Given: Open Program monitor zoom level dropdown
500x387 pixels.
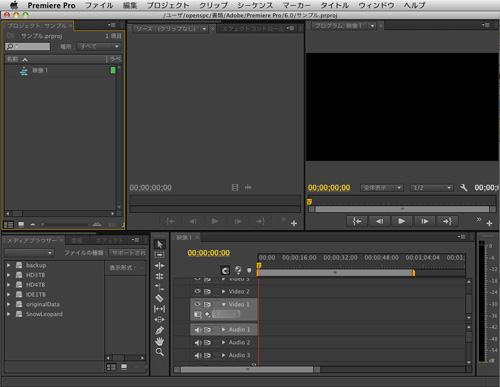Looking at the screenshot, I should pyautogui.click(x=382, y=188).
